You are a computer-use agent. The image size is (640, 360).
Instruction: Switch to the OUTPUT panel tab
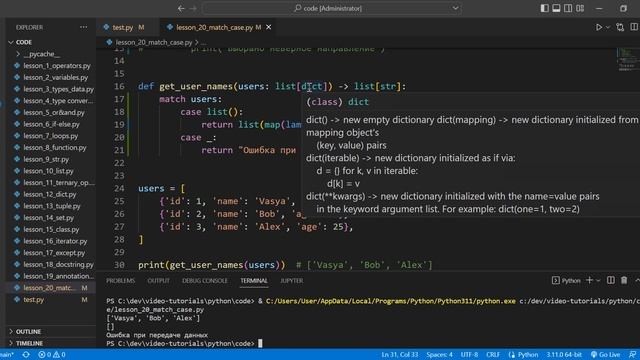click(158, 281)
